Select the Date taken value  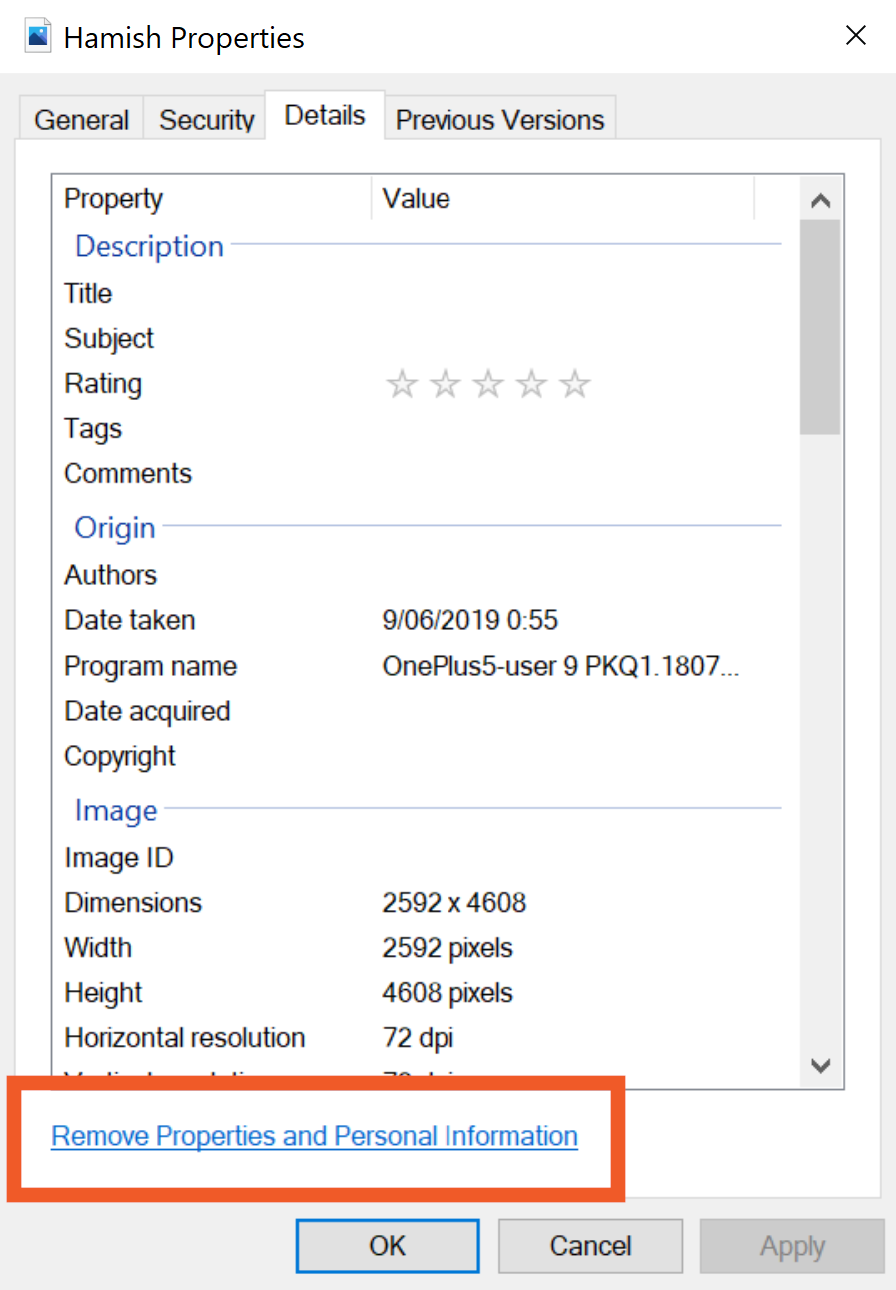470,620
